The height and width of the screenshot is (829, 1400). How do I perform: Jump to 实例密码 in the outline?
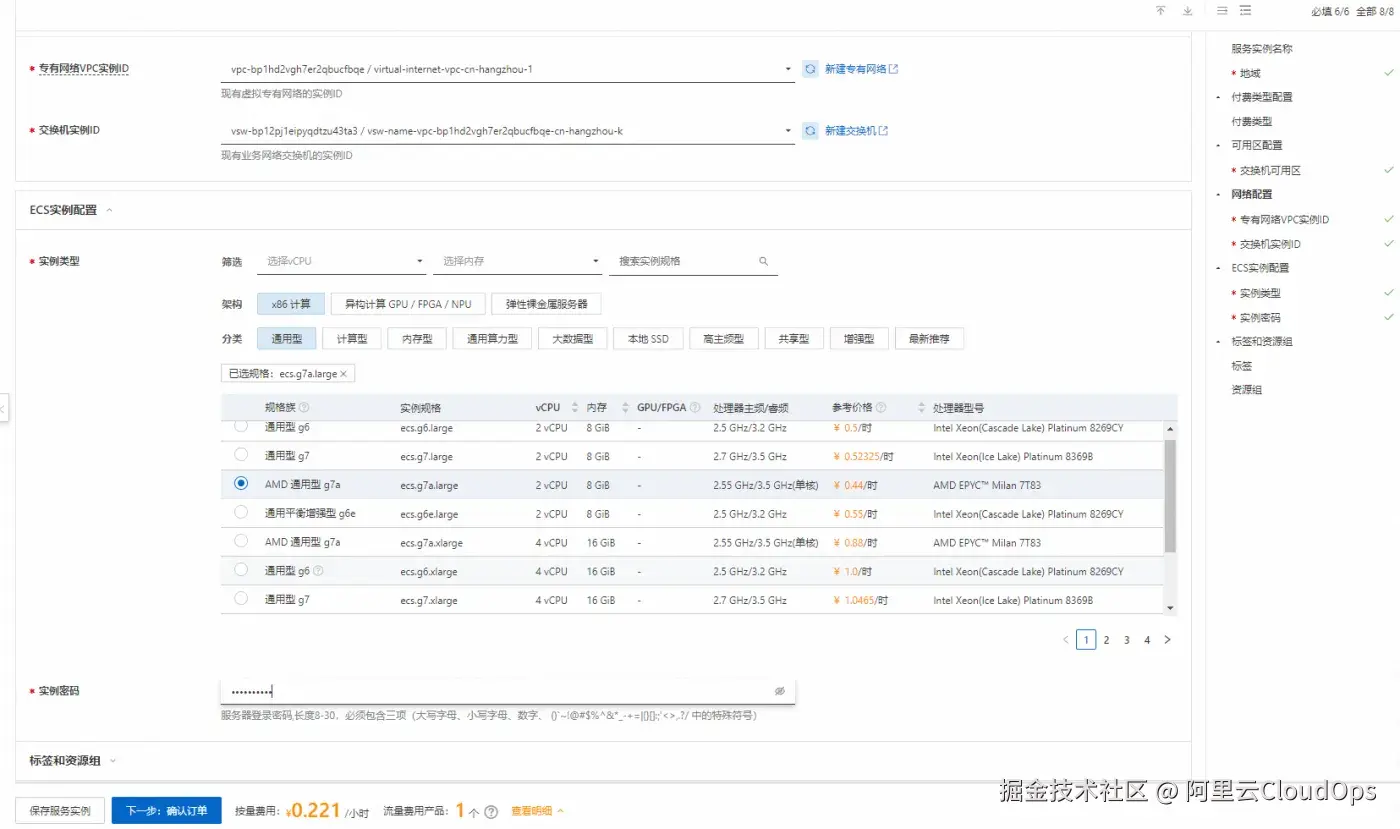click(x=1260, y=318)
